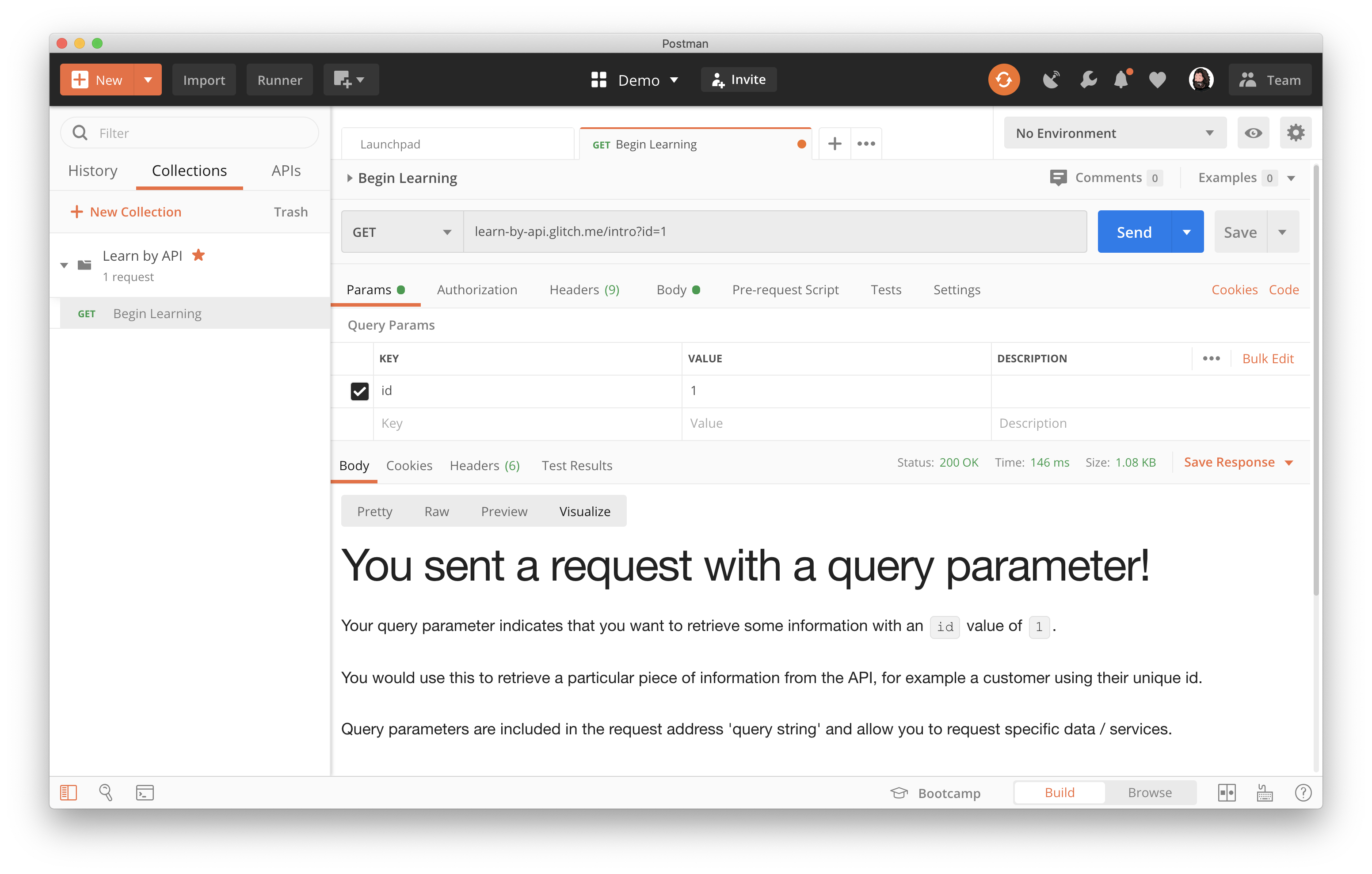Click Bulk Edit link
The image size is (1372, 874).
(x=1267, y=358)
